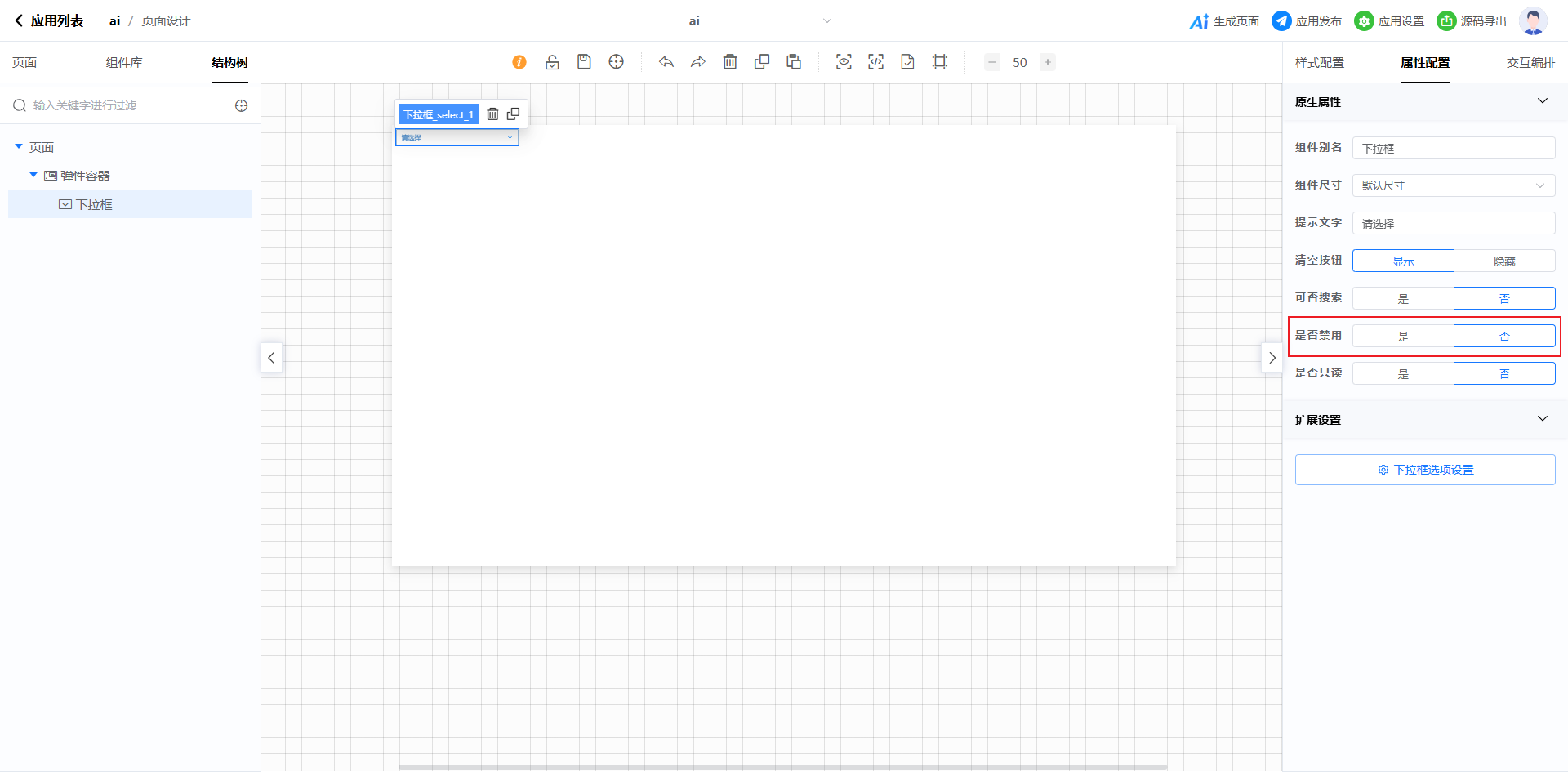The width and height of the screenshot is (1568, 772).
Task: Collapse the 弹性容器 tree node
Action: click(x=33, y=175)
